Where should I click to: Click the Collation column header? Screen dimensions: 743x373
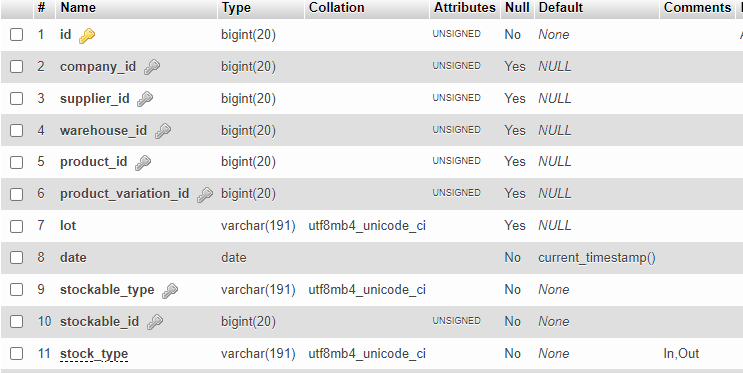336,8
